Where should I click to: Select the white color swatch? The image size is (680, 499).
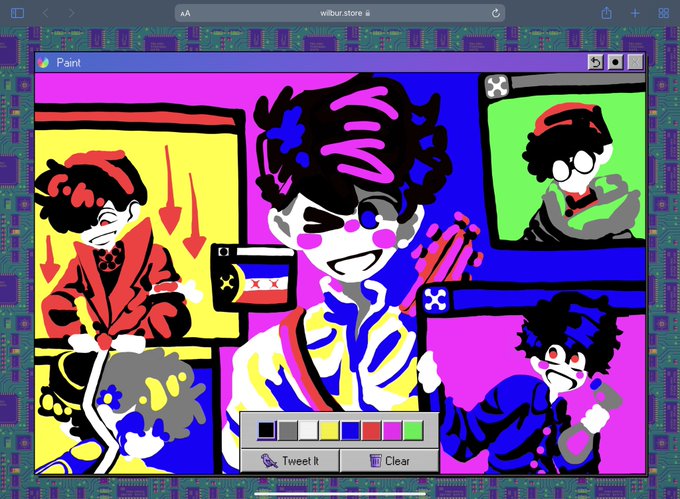point(308,430)
